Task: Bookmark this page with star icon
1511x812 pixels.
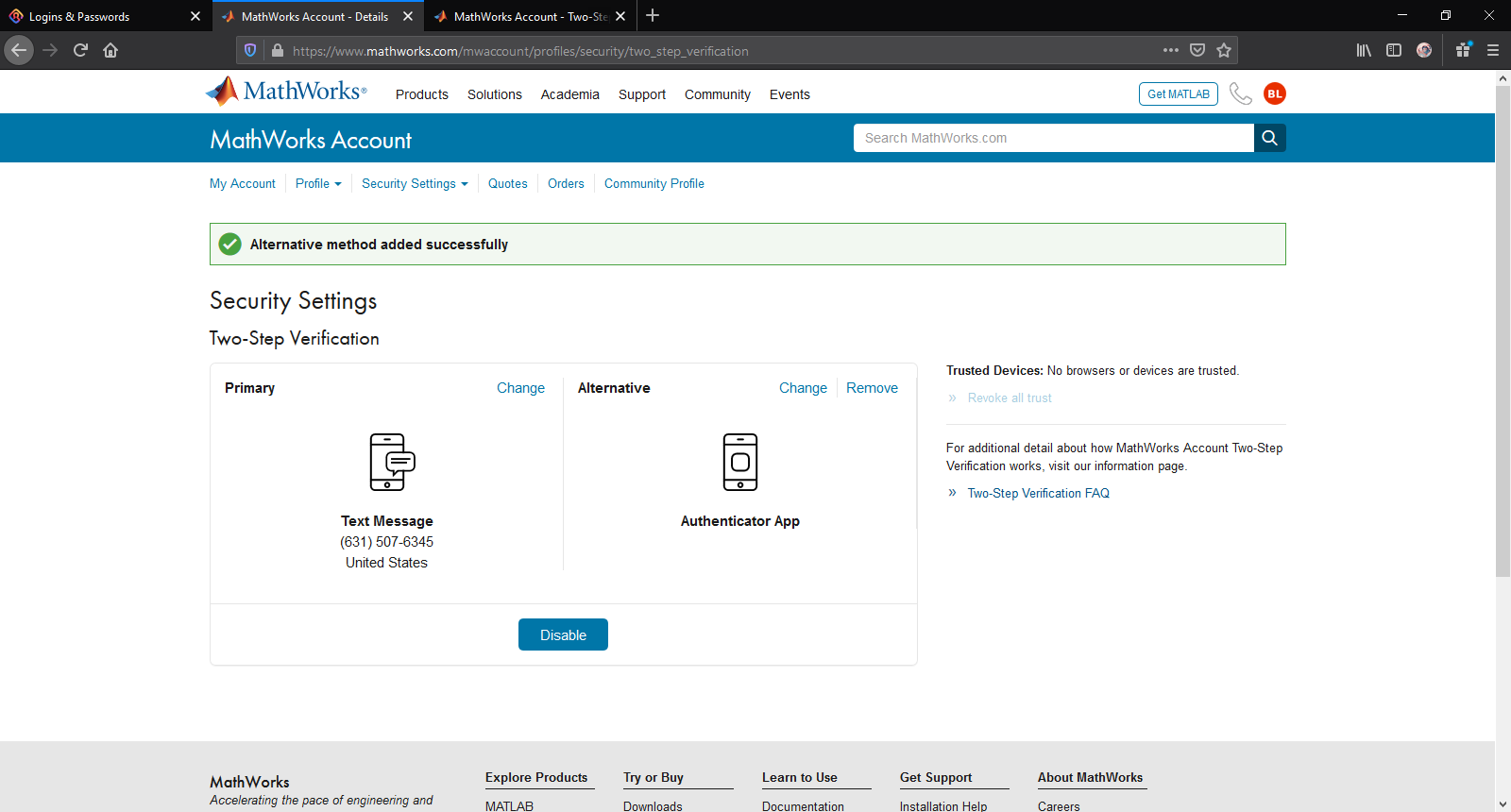Action: click(1224, 50)
